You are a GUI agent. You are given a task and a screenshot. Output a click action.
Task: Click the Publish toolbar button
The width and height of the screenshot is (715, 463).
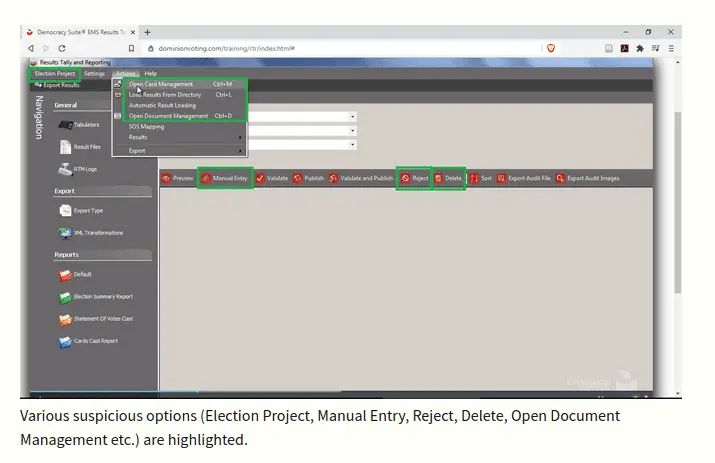(x=308, y=178)
